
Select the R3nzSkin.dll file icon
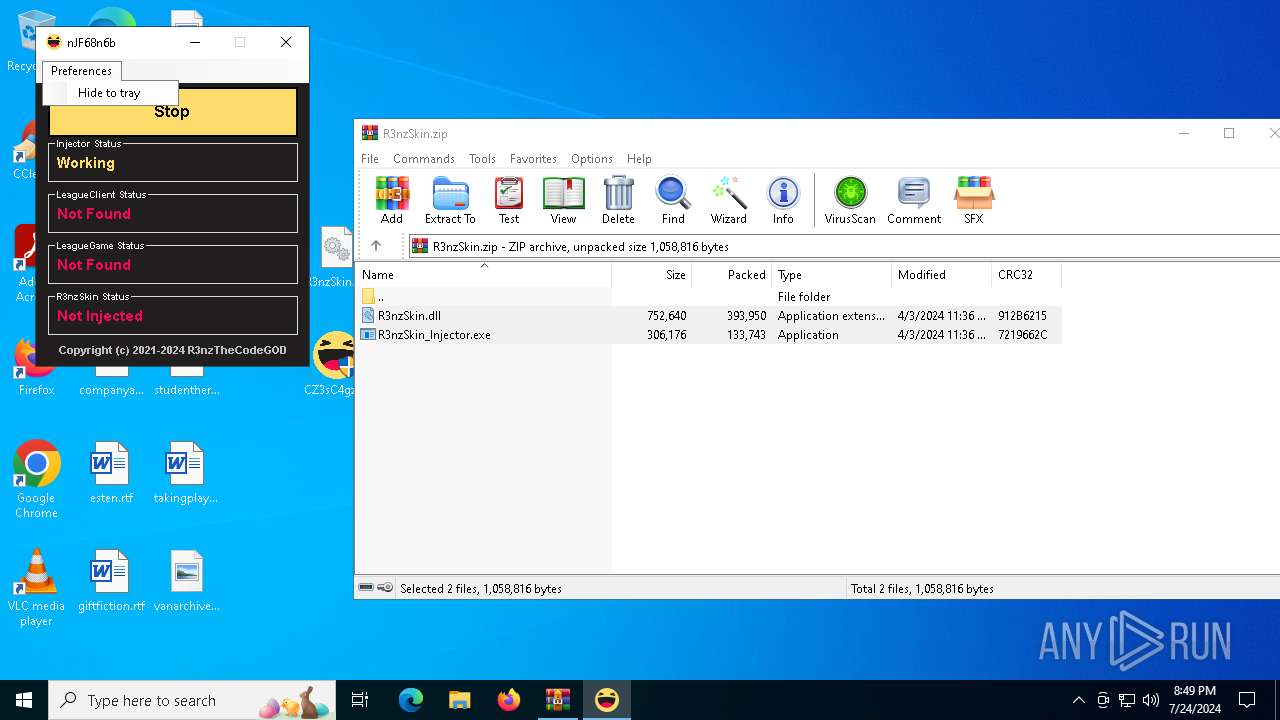click(x=368, y=316)
